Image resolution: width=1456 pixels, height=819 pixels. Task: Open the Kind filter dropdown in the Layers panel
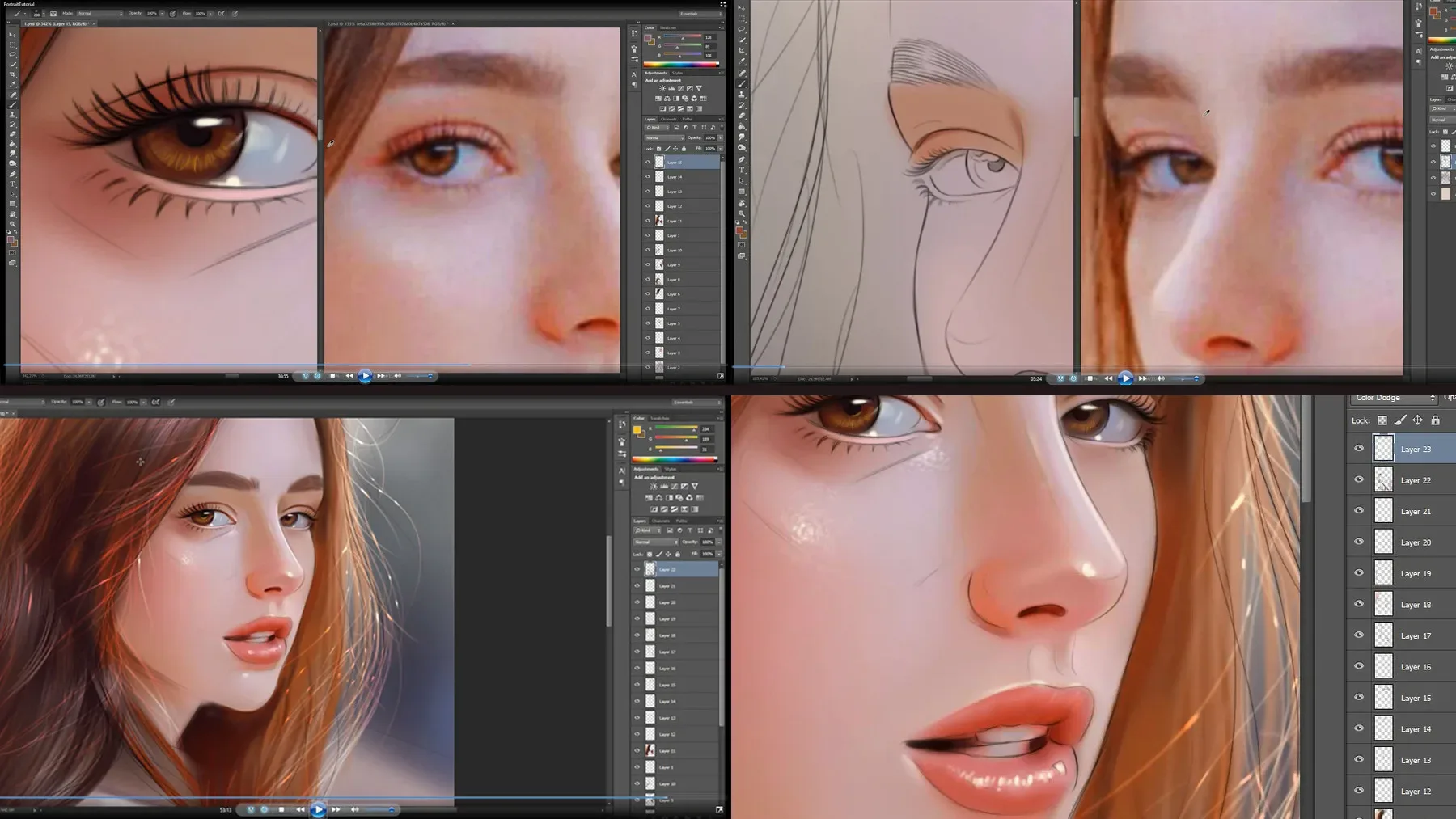coord(657,128)
